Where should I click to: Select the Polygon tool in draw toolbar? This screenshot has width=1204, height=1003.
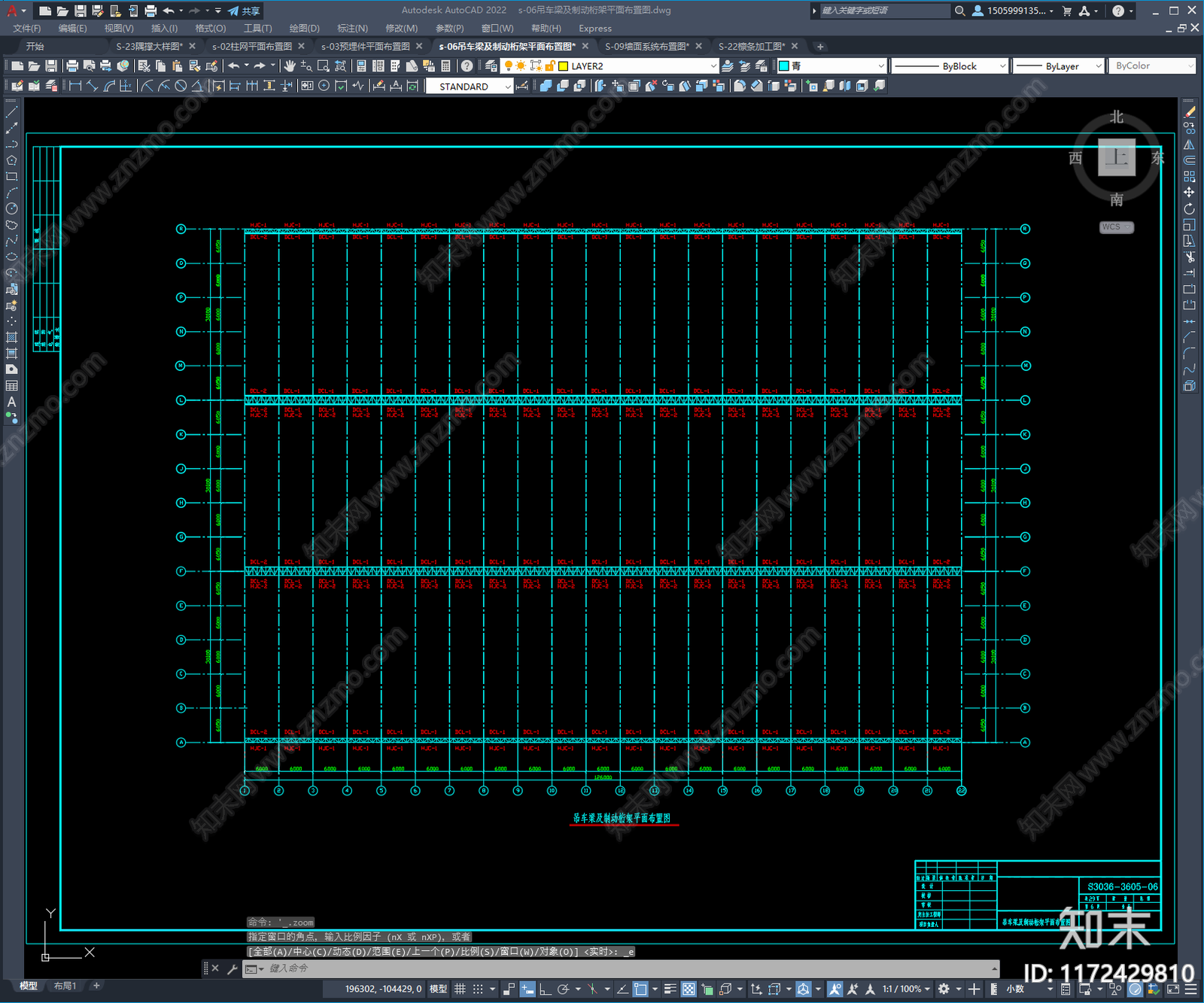pos(11,160)
